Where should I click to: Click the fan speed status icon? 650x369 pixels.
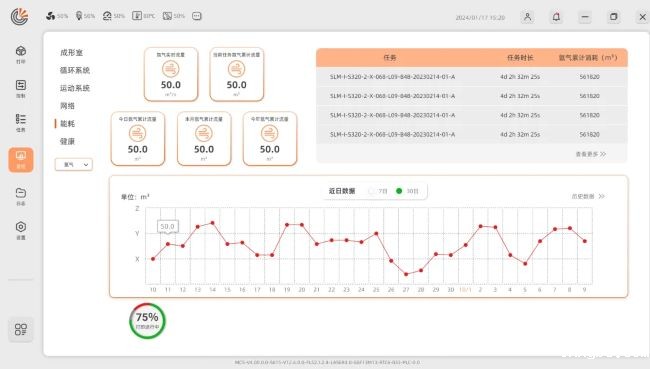point(51,16)
